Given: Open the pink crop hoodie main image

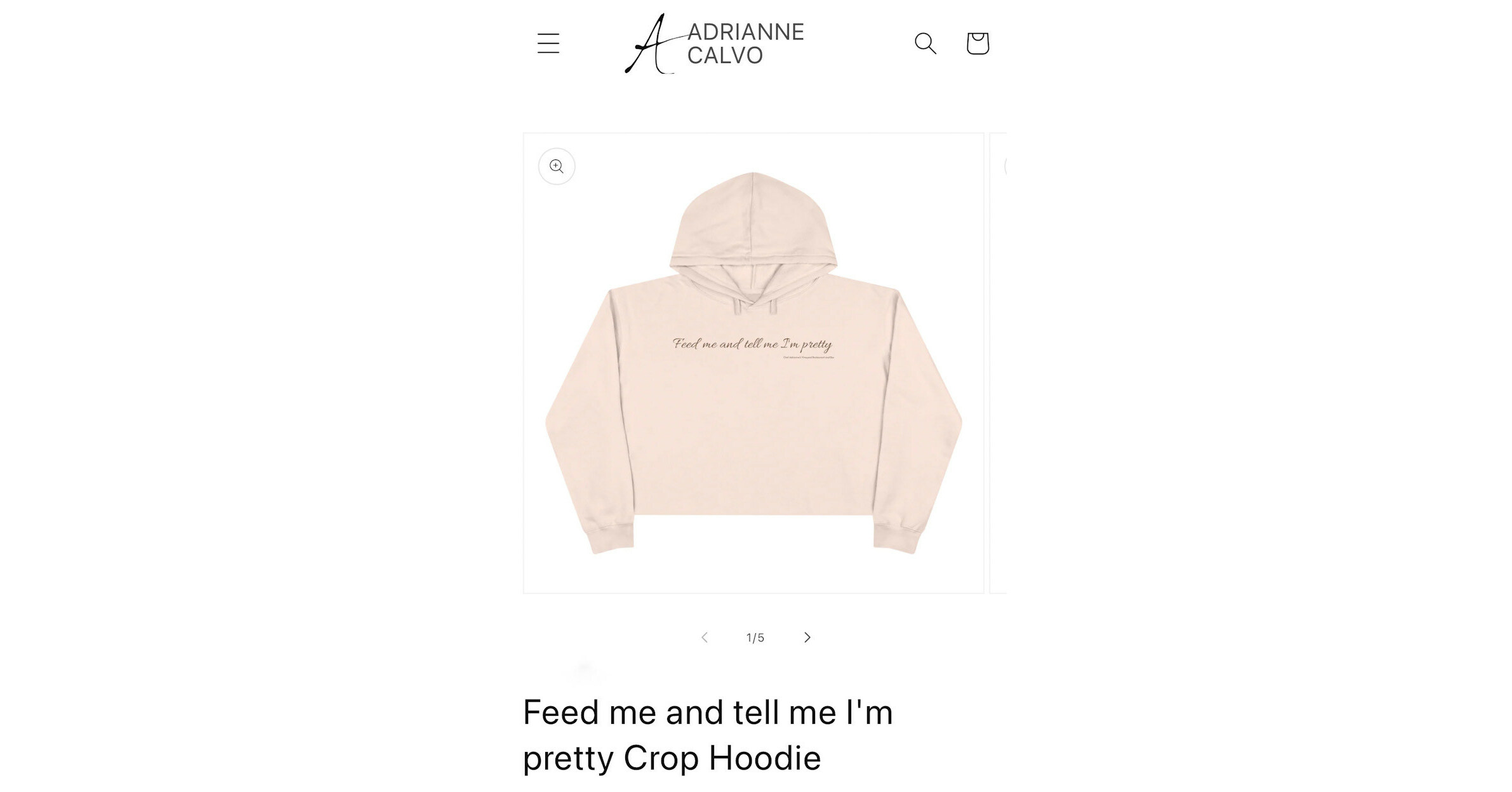Looking at the screenshot, I should point(753,363).
